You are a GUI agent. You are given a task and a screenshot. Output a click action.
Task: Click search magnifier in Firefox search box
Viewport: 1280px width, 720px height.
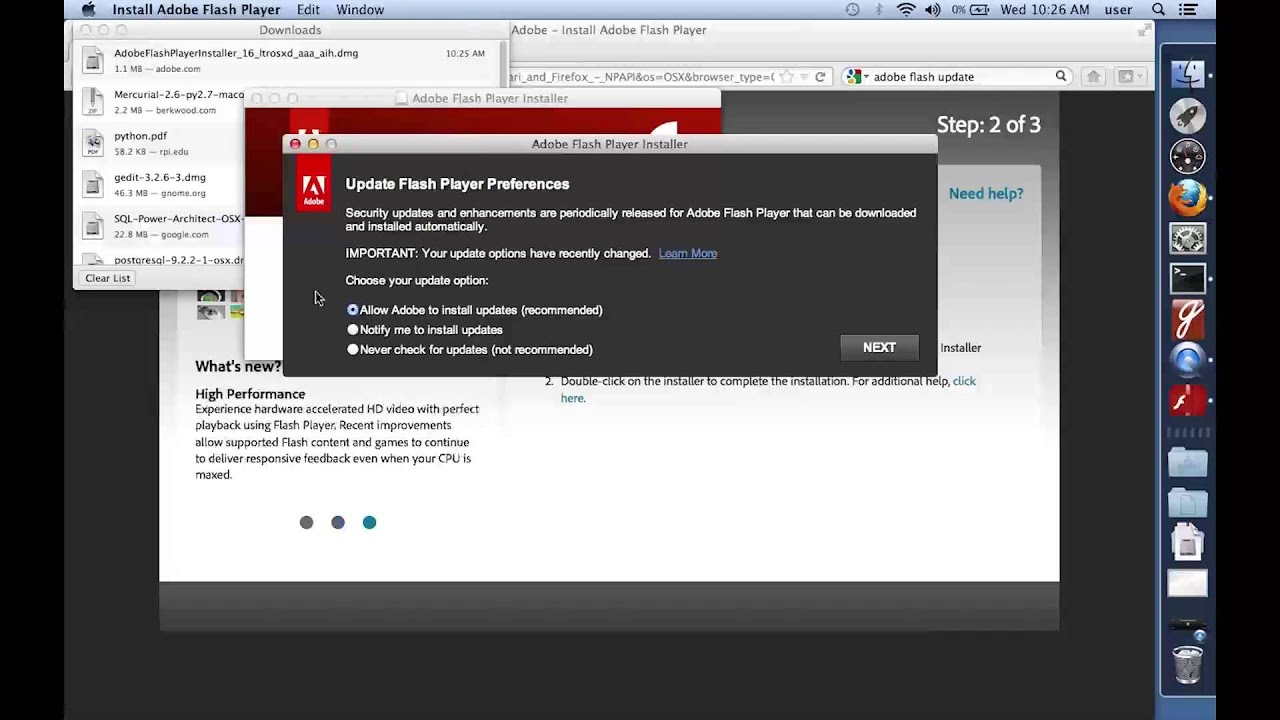coord(1061,76)
